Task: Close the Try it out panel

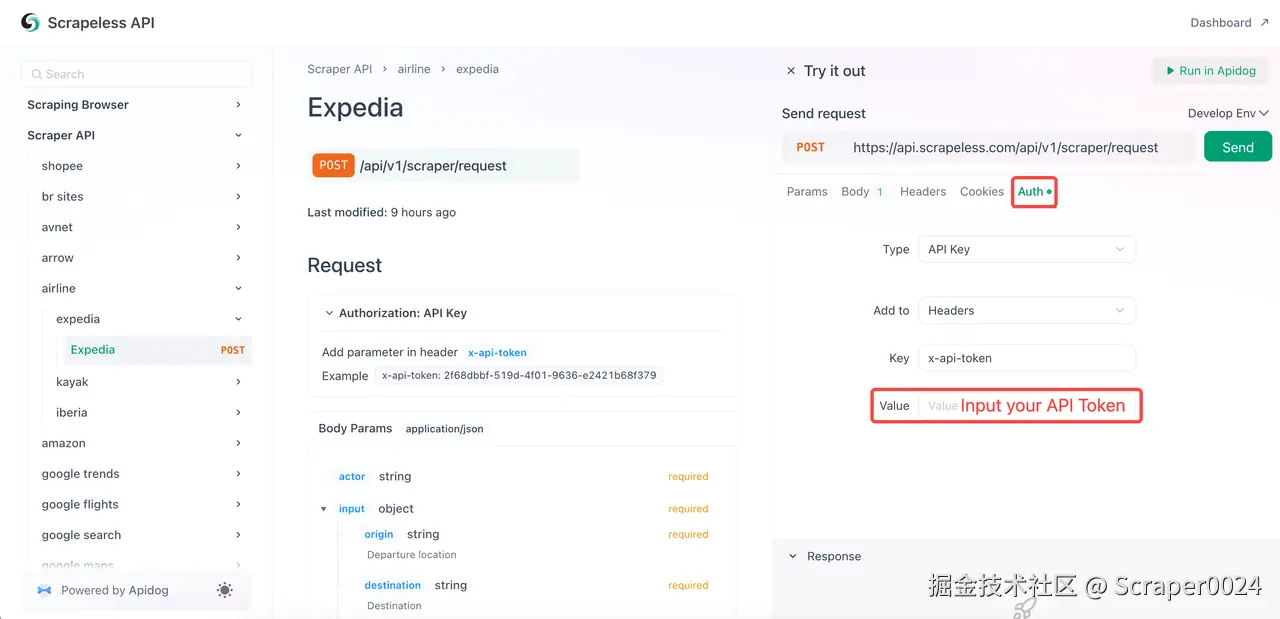Action: (x=791, y=71)
